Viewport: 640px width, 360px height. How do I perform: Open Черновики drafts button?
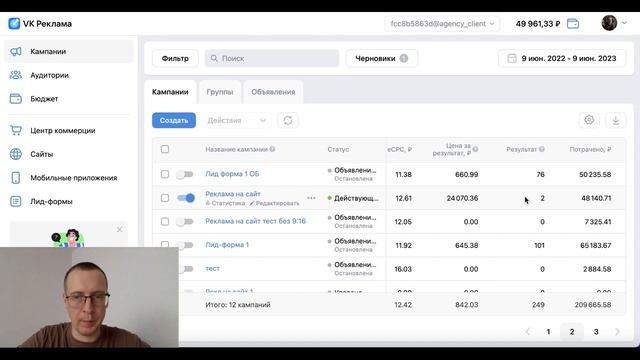[382, 58]
